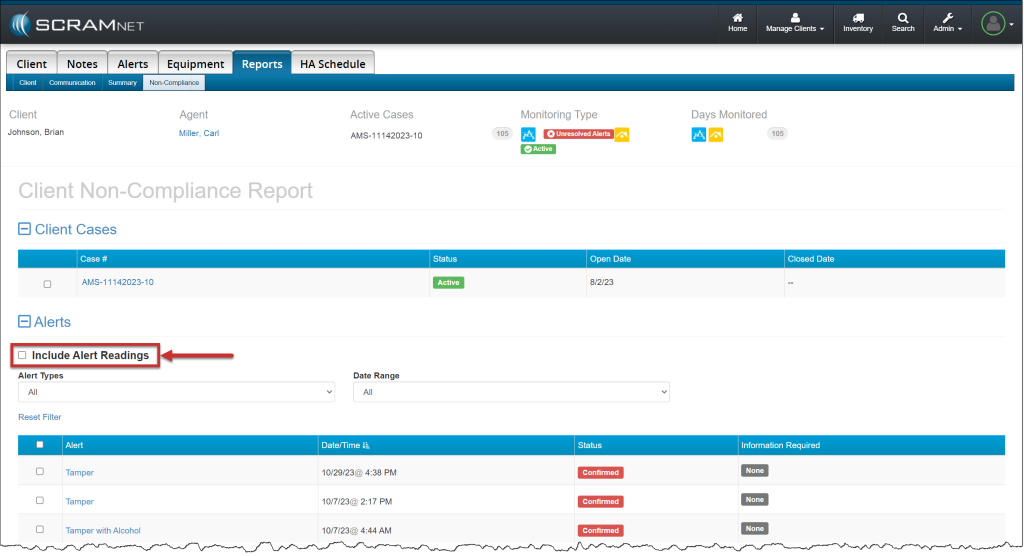Screen dimensions: 1024x556
Task: Open case AMS-11142023-10 link
Action: pyautogui.click(x=118, y=282)
